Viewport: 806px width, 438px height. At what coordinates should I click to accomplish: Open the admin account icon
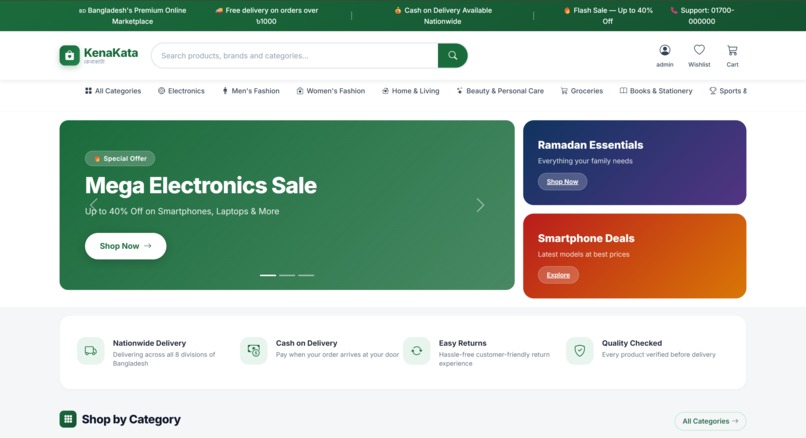tap(665, 50)
